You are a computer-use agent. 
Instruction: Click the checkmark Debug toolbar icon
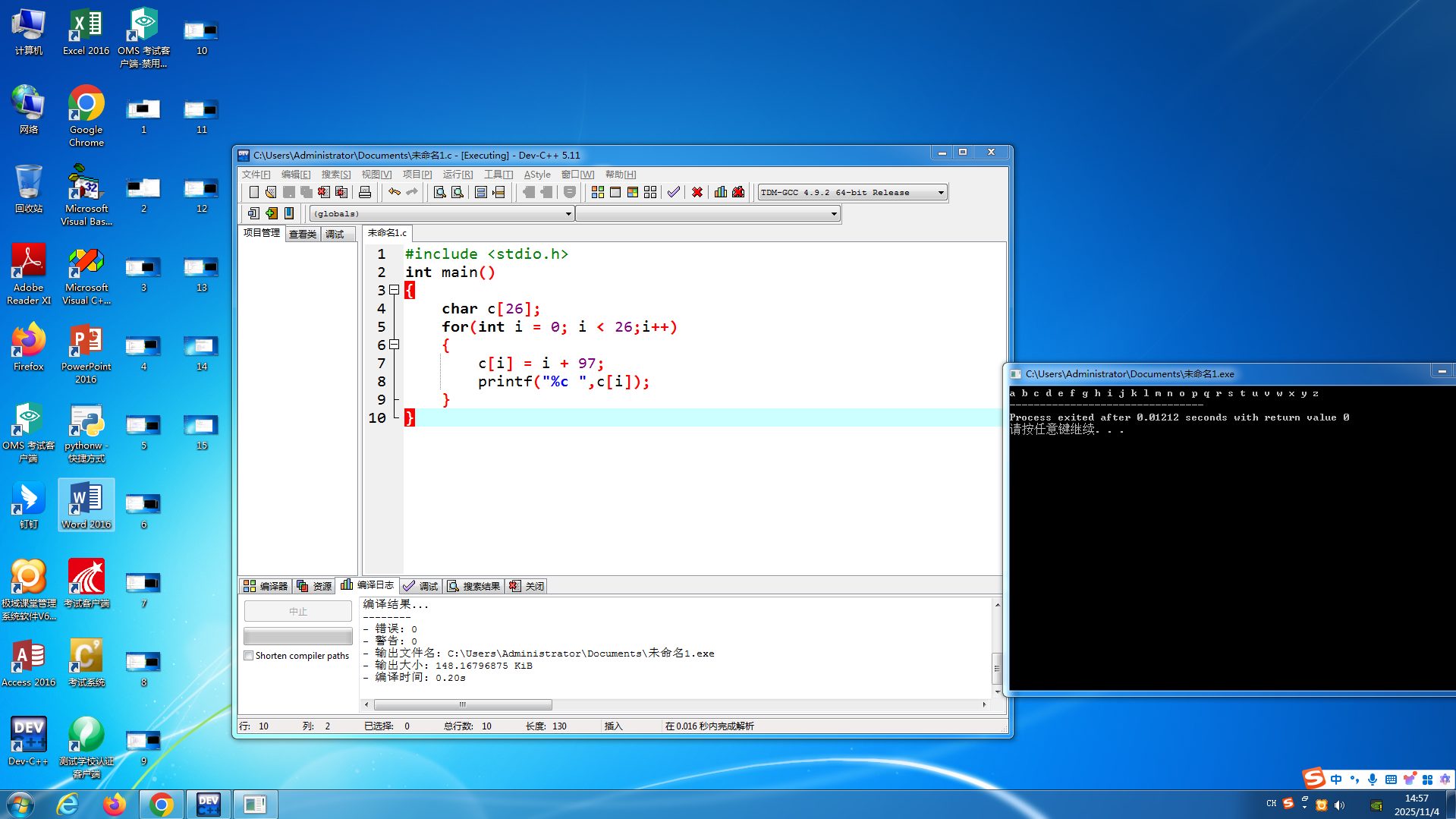tap(674, 193)
